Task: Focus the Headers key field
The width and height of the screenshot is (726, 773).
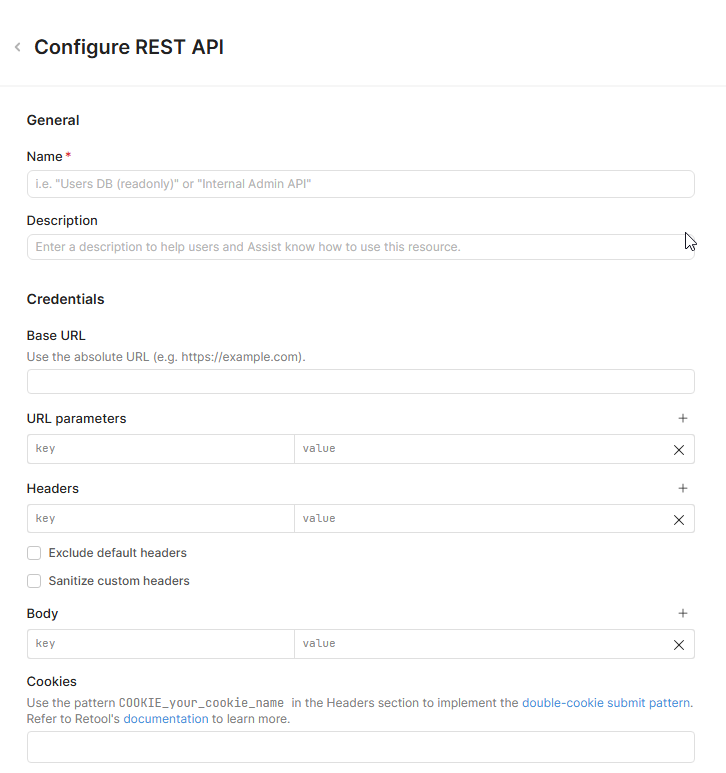Action: pyautogui.click(x=160, y=519)
